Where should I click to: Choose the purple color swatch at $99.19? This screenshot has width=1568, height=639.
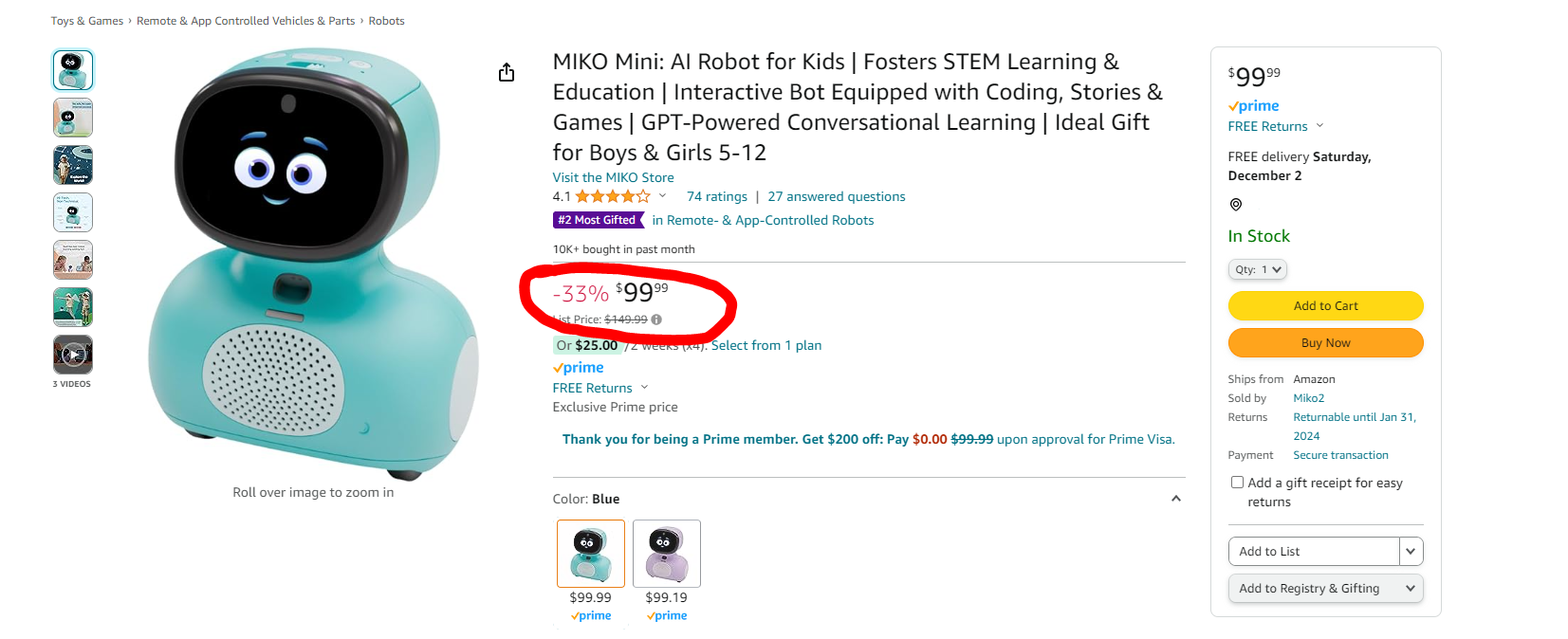click(667, 554)
